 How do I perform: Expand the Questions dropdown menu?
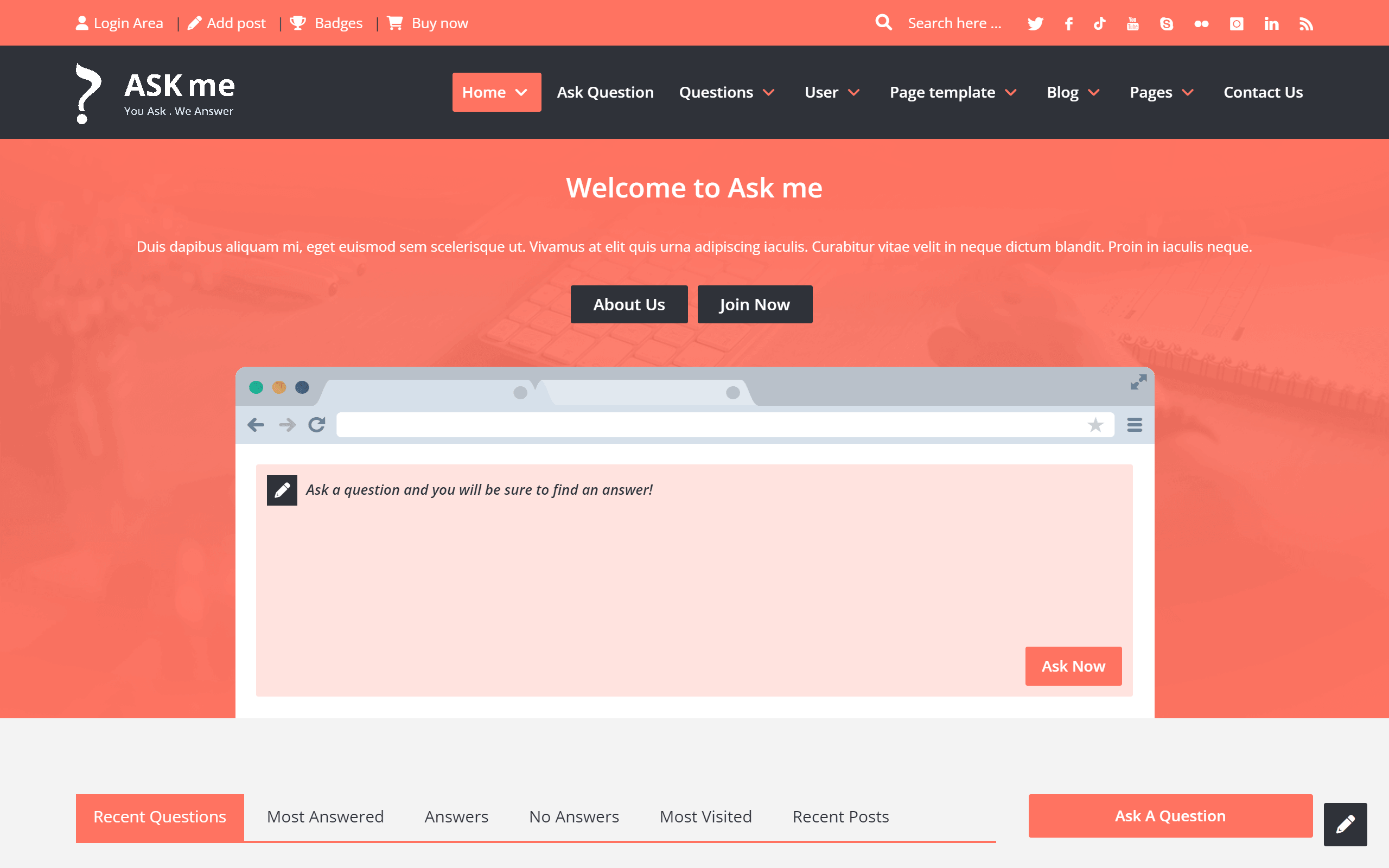click(726, 92)
